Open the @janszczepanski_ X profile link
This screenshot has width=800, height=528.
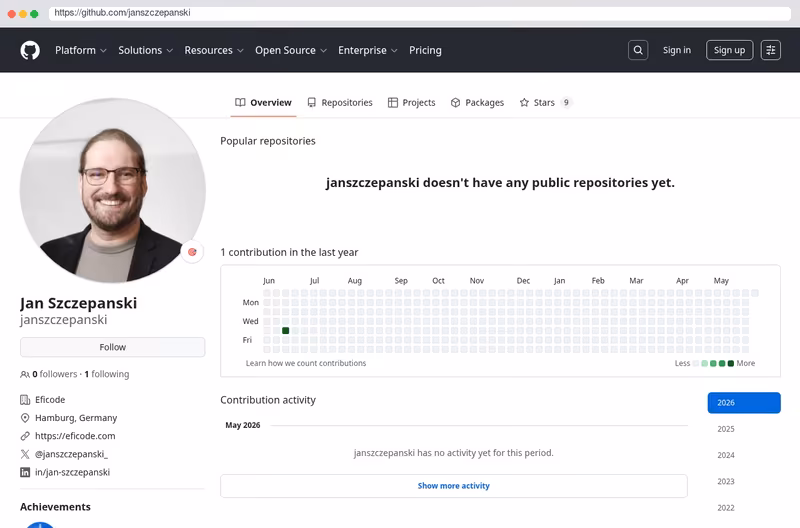point(71,454)
